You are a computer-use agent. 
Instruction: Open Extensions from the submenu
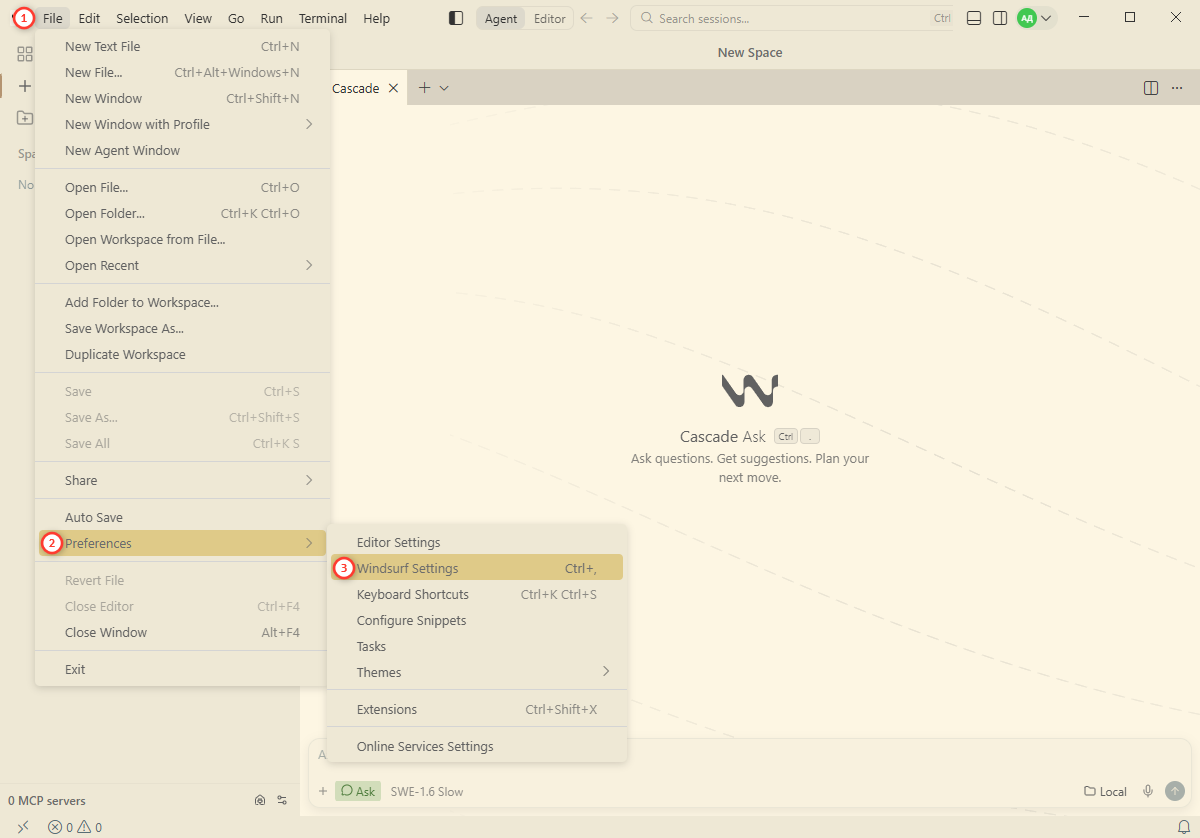[477, 709]
